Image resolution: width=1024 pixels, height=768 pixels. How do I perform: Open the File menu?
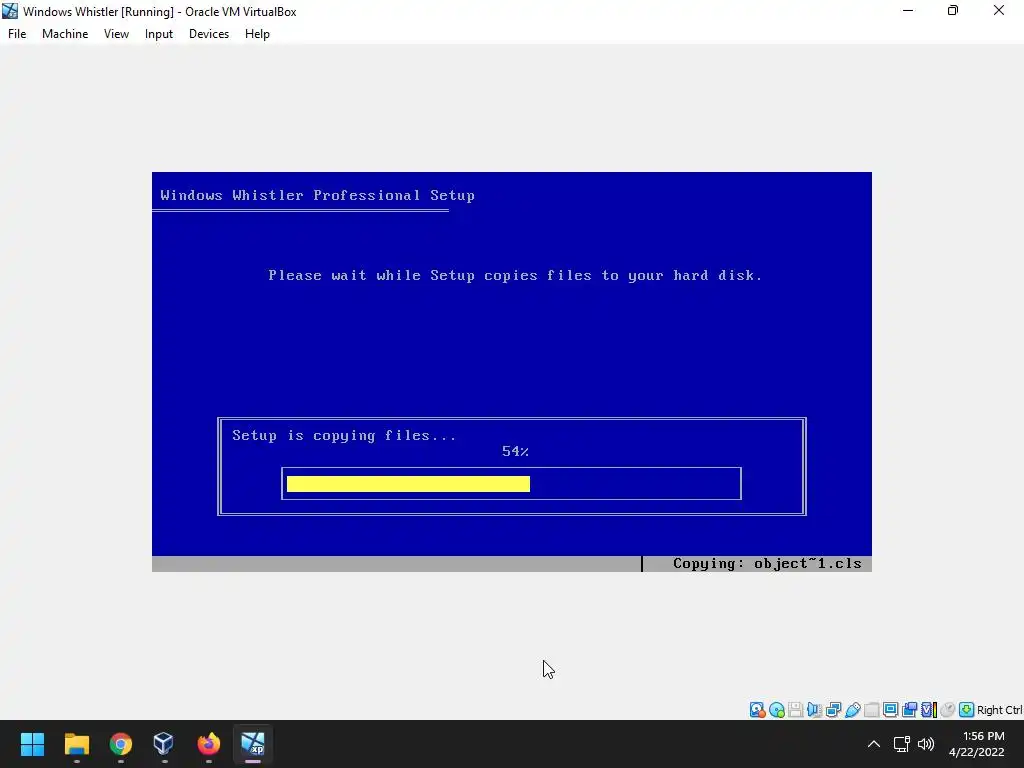[17, 34]
